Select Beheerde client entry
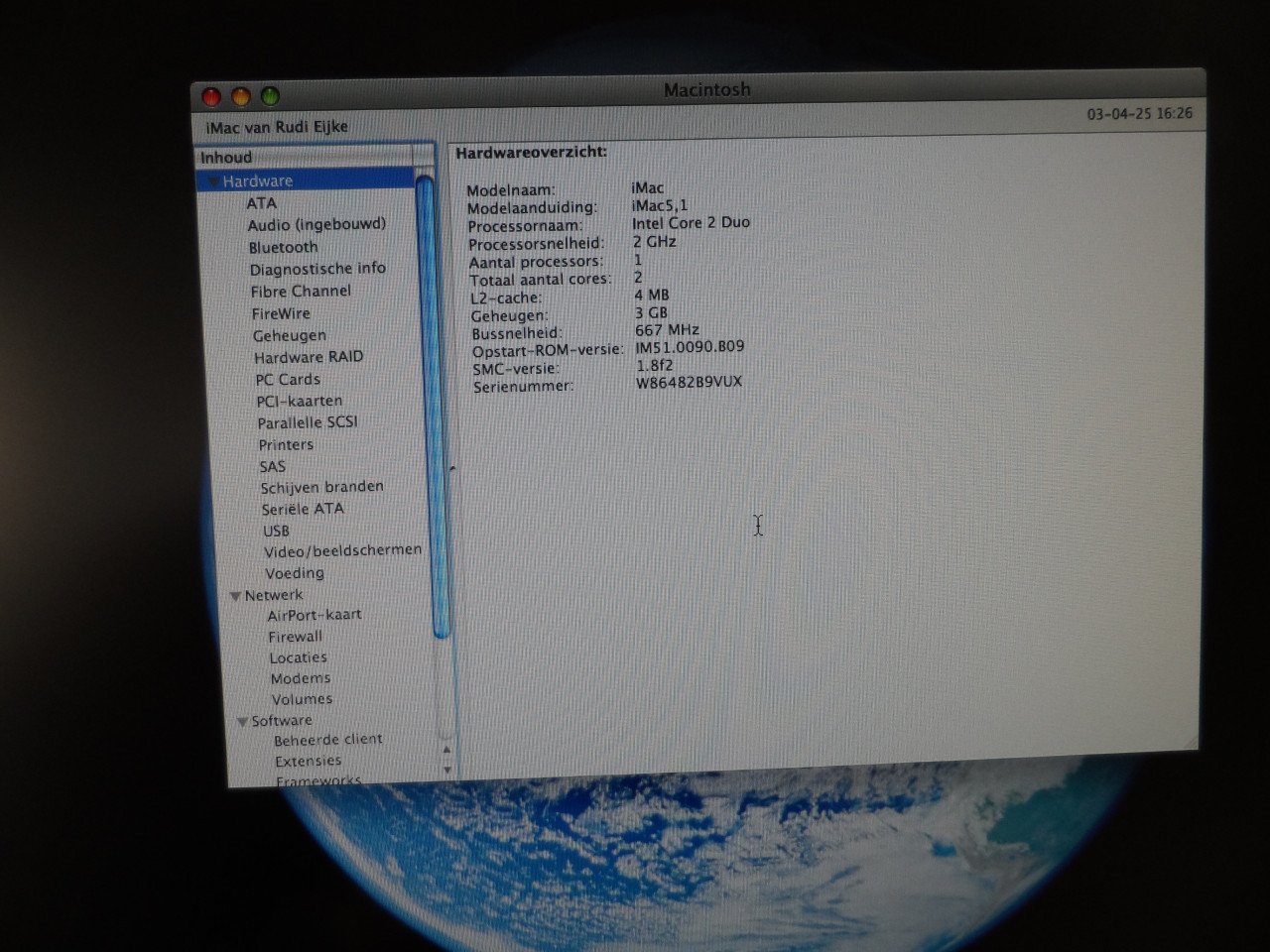 point(327,740)
